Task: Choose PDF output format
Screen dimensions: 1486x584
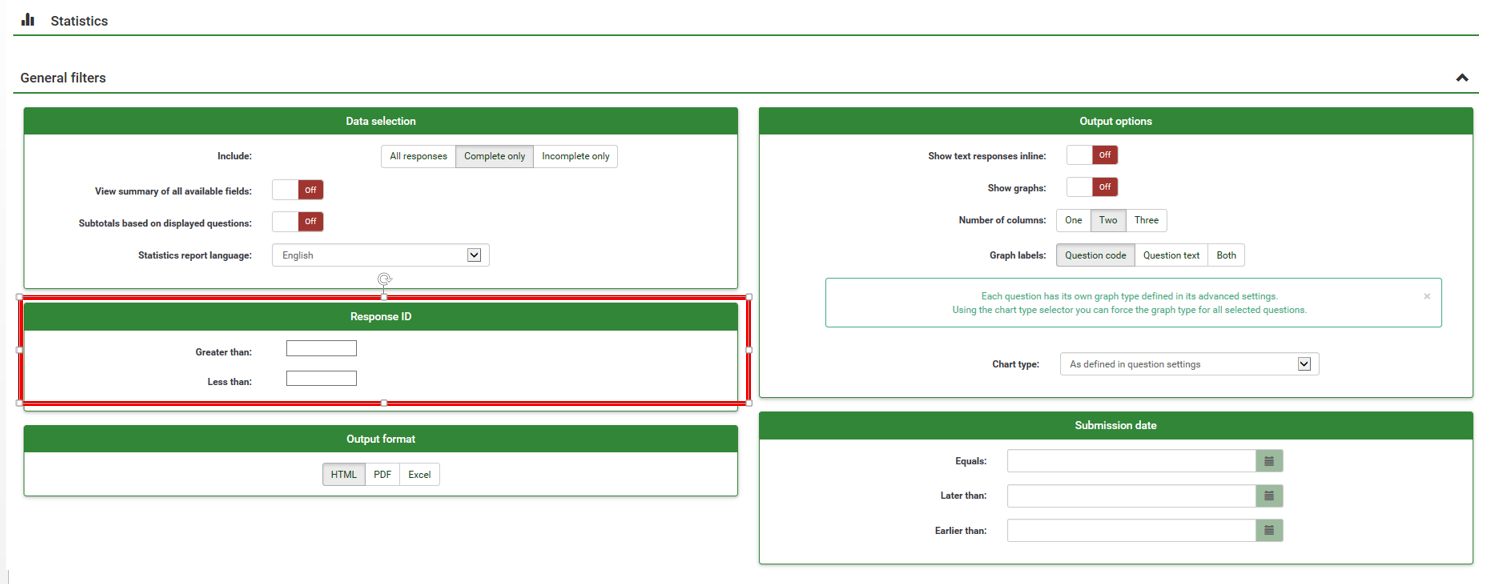Action: pos(382,474)
